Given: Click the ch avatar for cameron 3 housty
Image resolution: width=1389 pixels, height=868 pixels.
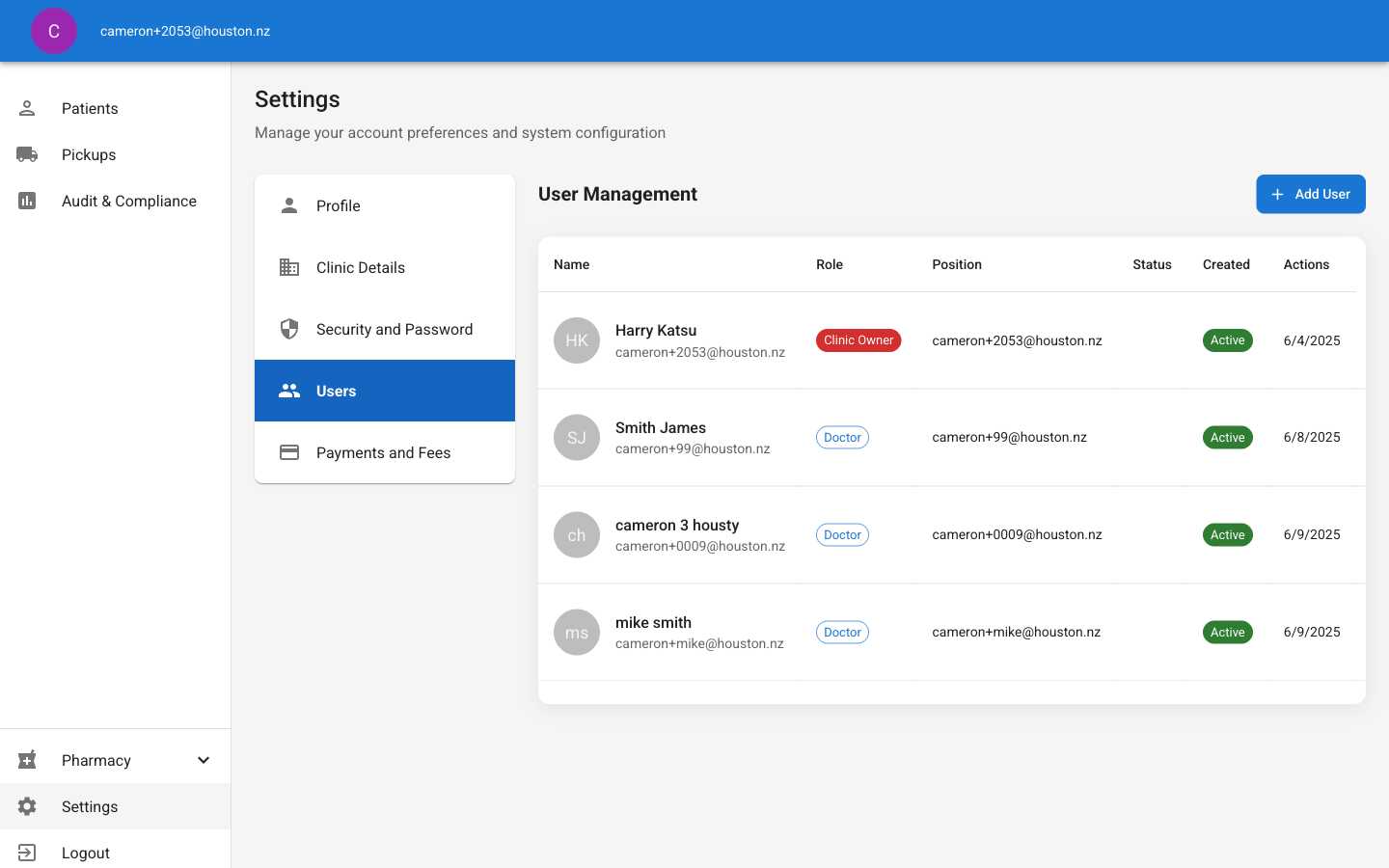Looking at the screenshot, I should pyautogui.click(x=577, y=535).
